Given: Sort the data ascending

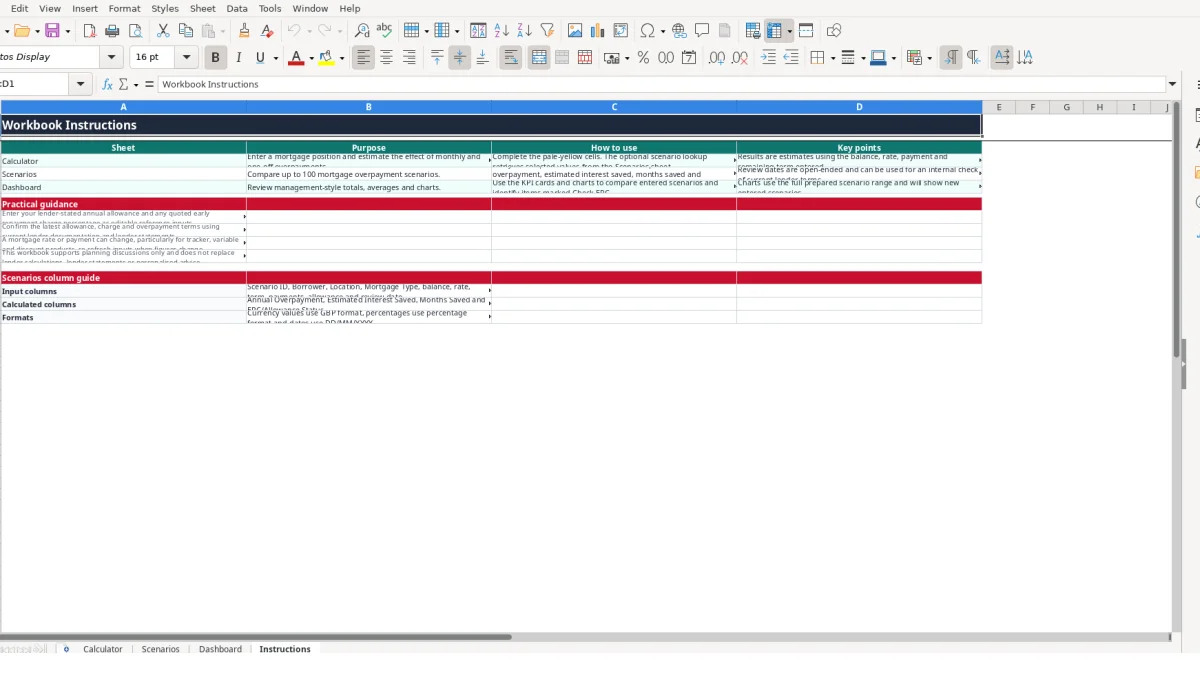Looking at the screenshot, I should [501, 31].
